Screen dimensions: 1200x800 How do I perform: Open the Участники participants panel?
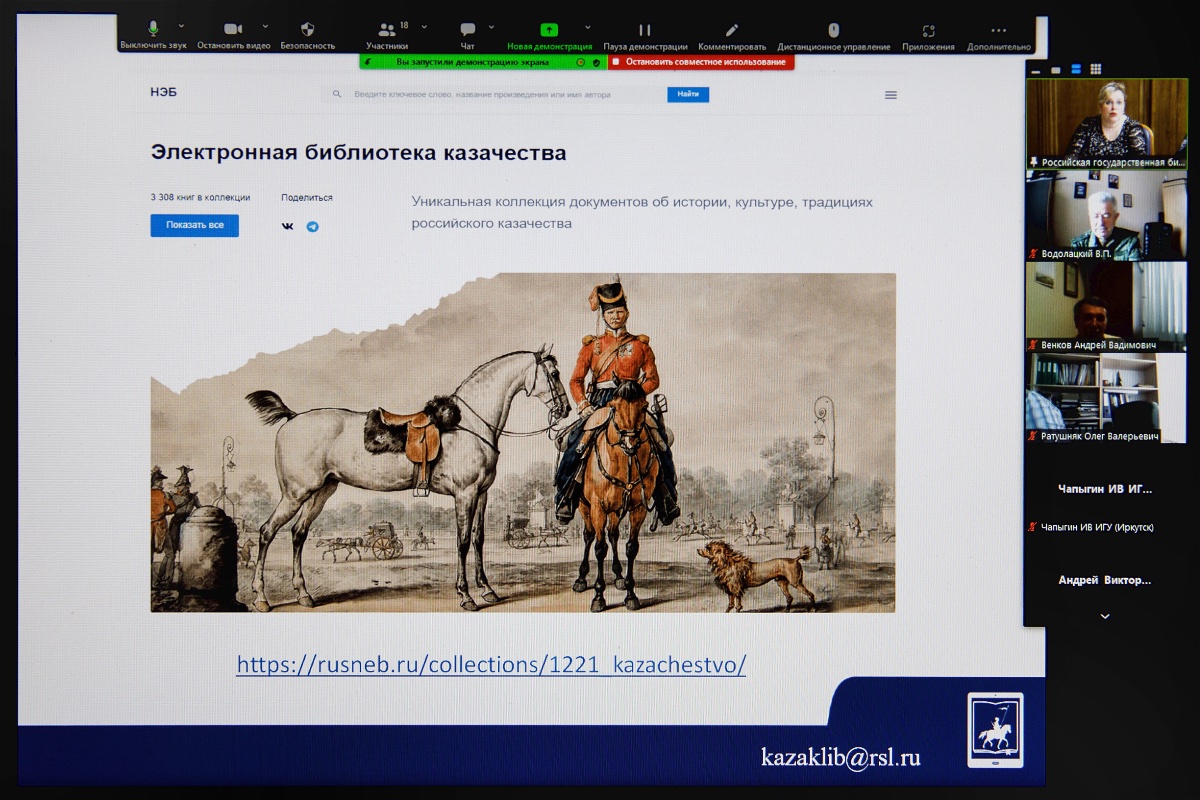pyautogui.click(x=387, y=30)
